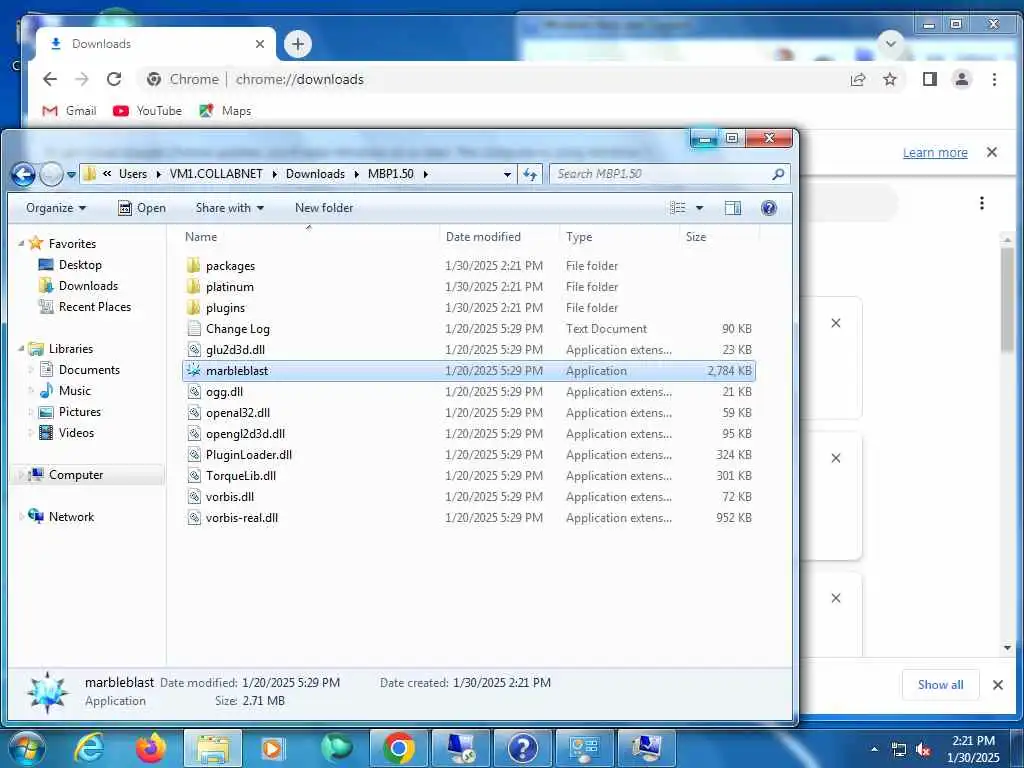Viewport: 1024px width, 768px height.
Task: Click the Open button in Explorer toolbar
Action: 142,208
